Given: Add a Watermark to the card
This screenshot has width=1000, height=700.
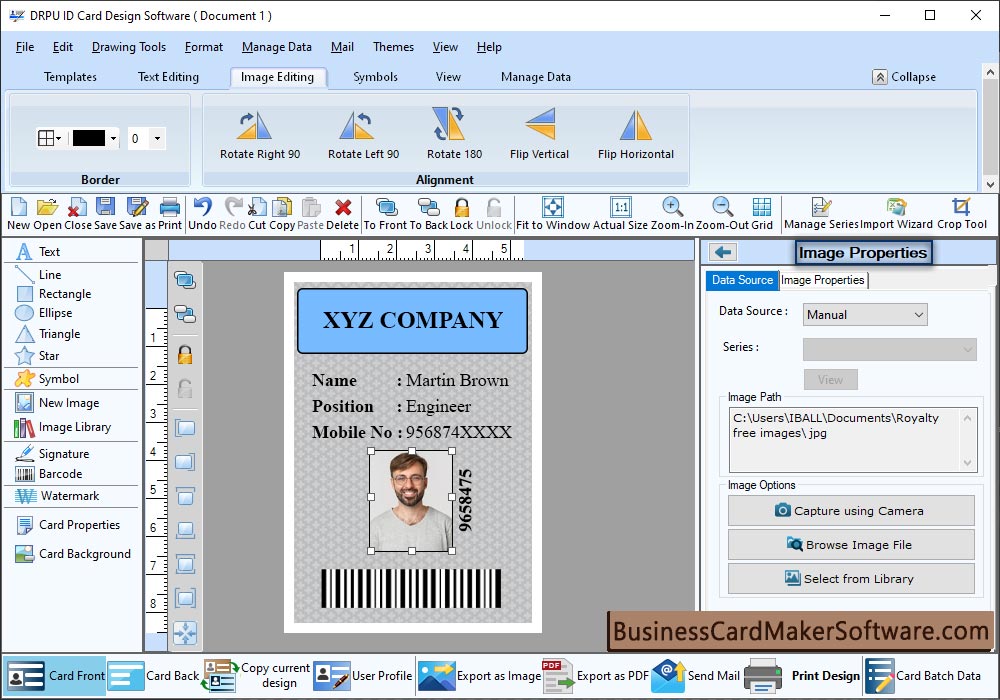Looking at the screenshot, I should coord(57,496).
